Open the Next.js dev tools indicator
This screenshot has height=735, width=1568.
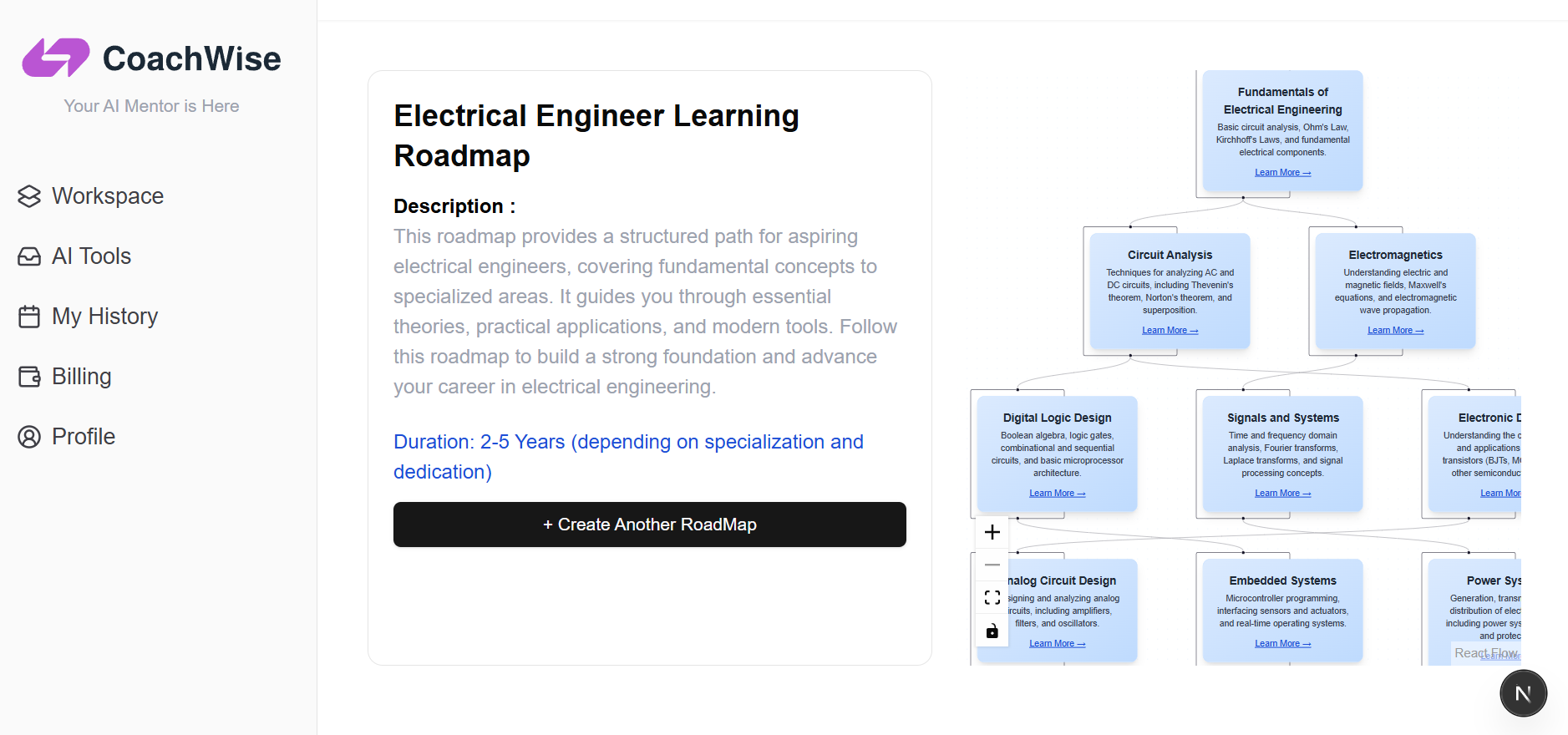(x=1523, y=693)
